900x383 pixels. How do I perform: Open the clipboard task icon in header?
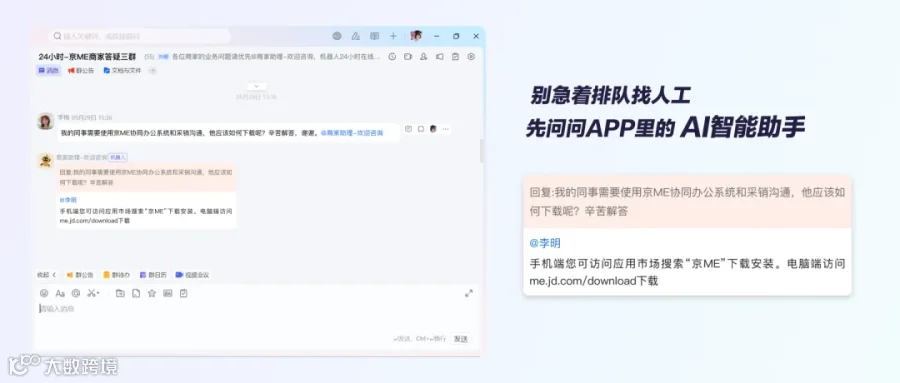[x=455, y=56]
